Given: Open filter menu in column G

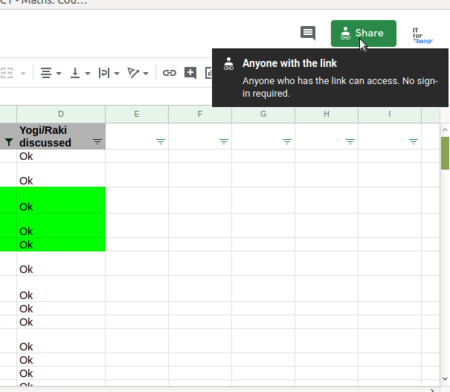Looking at the screenshot, I should (287, 142).
